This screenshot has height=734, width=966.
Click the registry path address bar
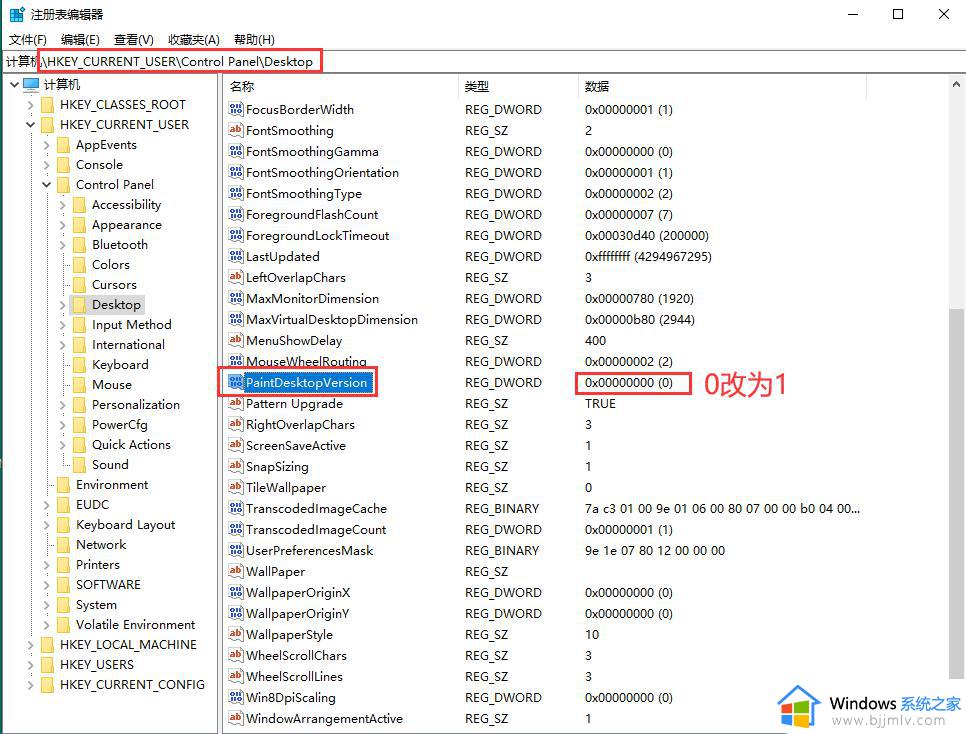click(x=483, y=62)
